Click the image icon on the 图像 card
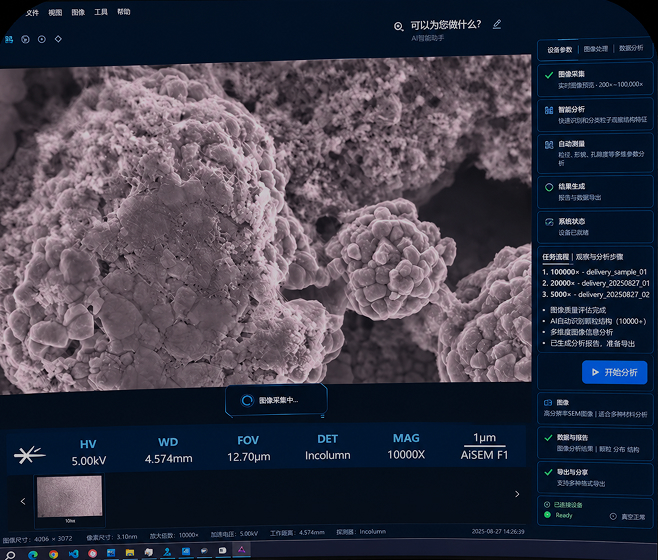Screen dimensions: 658x560 point(548,403)
